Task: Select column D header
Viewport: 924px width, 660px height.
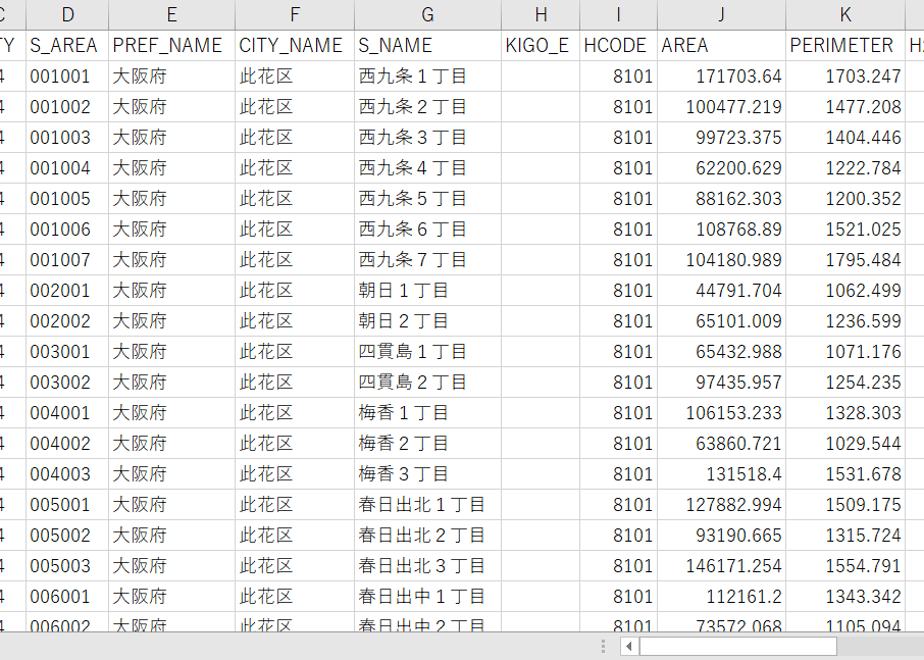Action: pyautogui.click(x=68, y=15)
